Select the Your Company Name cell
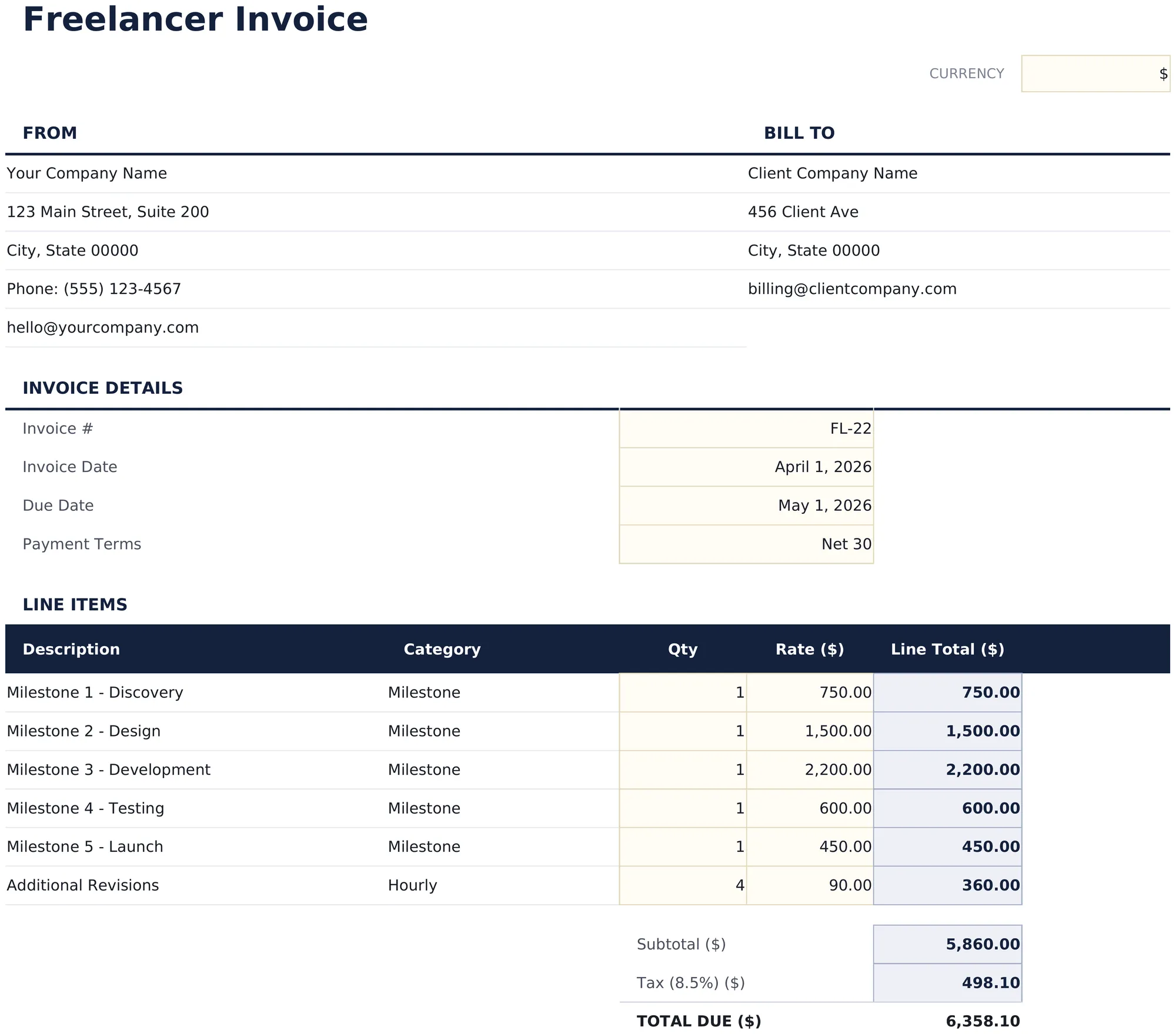Viewport: 1176px width, 1034px height. click(376, 173)
